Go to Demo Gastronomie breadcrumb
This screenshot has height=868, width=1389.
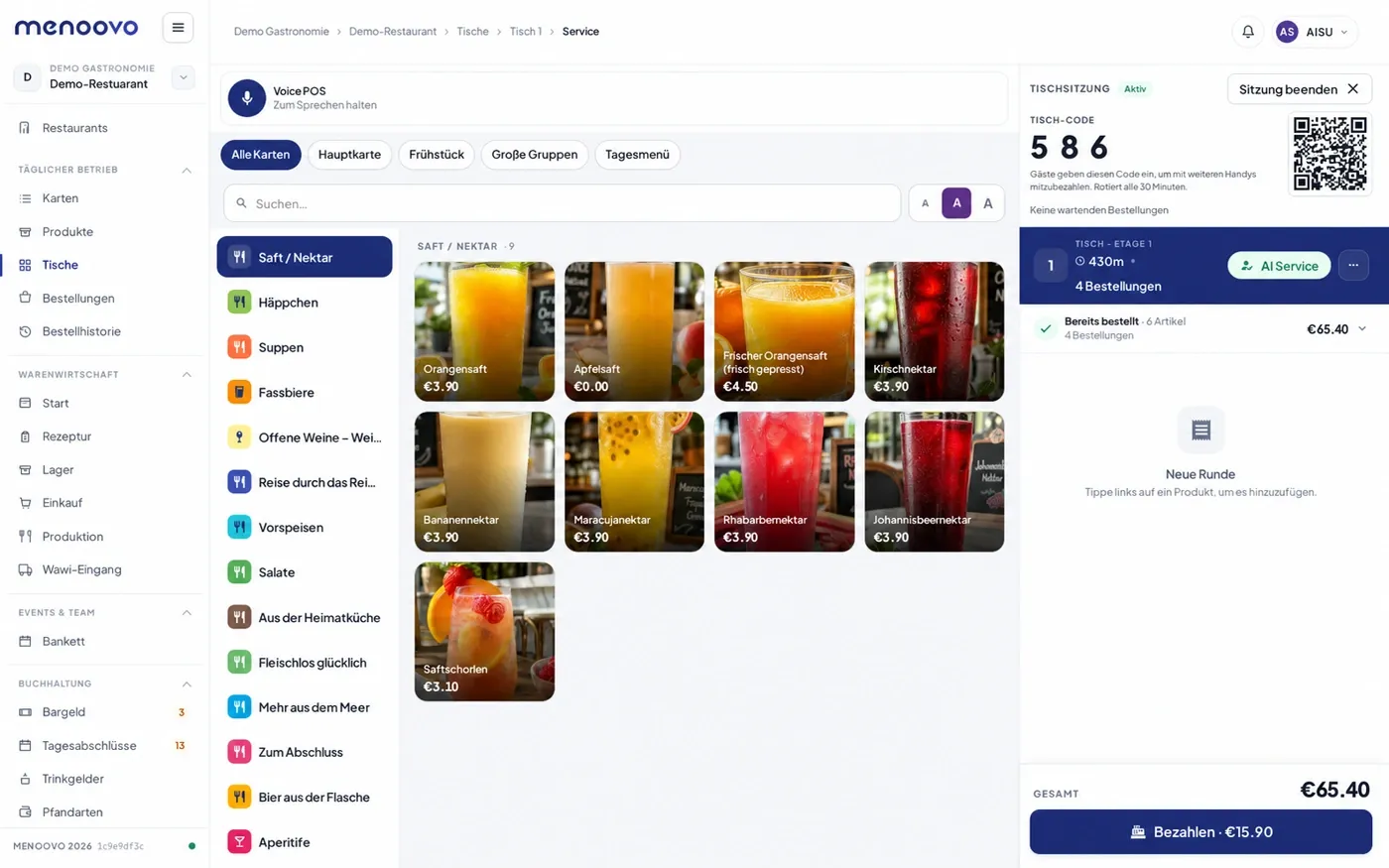click(x=282, y=32)
